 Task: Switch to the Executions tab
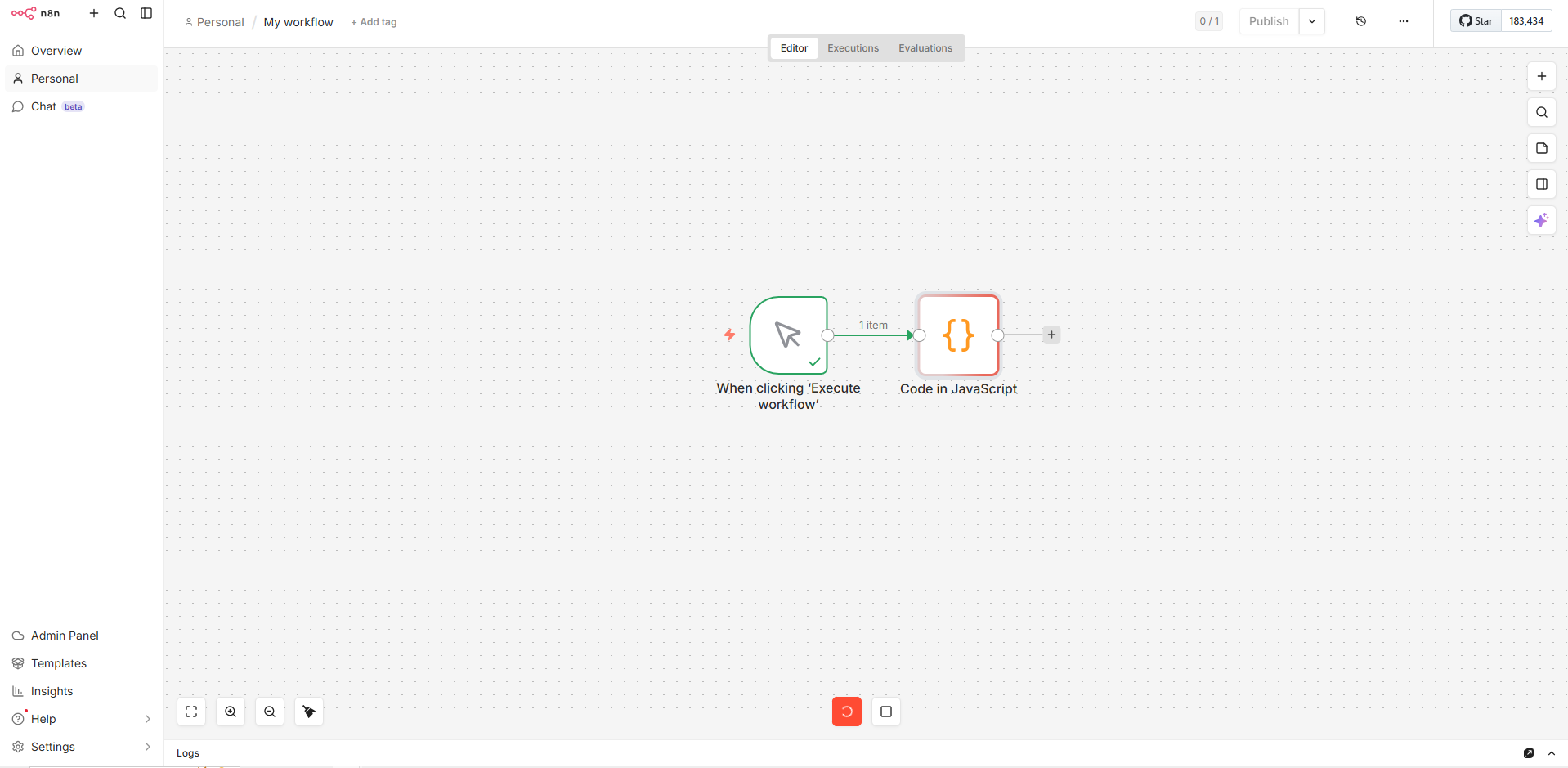coord(853,48)
